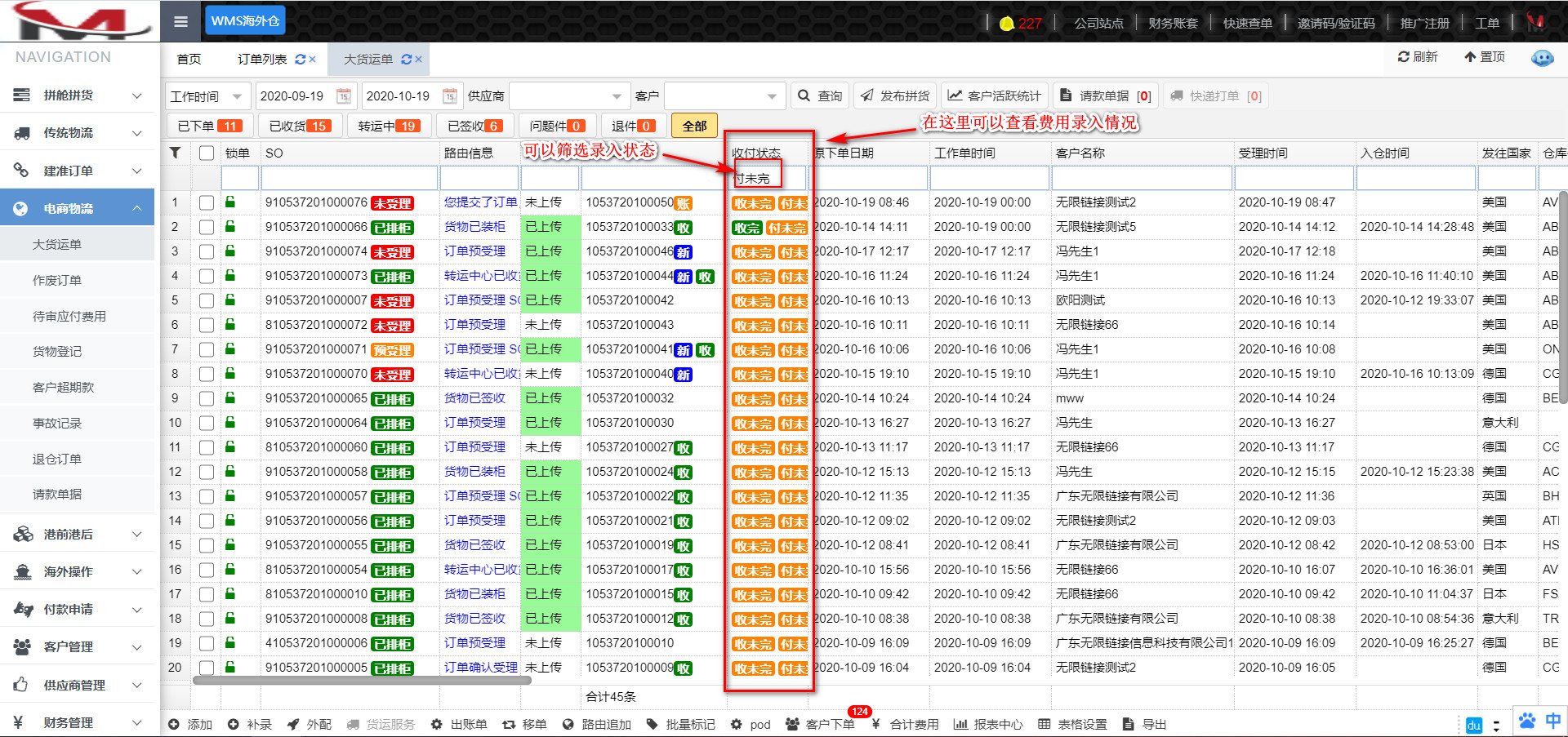Viewport: 1568px width, 737px height.
Task: Check the checkbox for row 20
Action: [x=207, y=668]
